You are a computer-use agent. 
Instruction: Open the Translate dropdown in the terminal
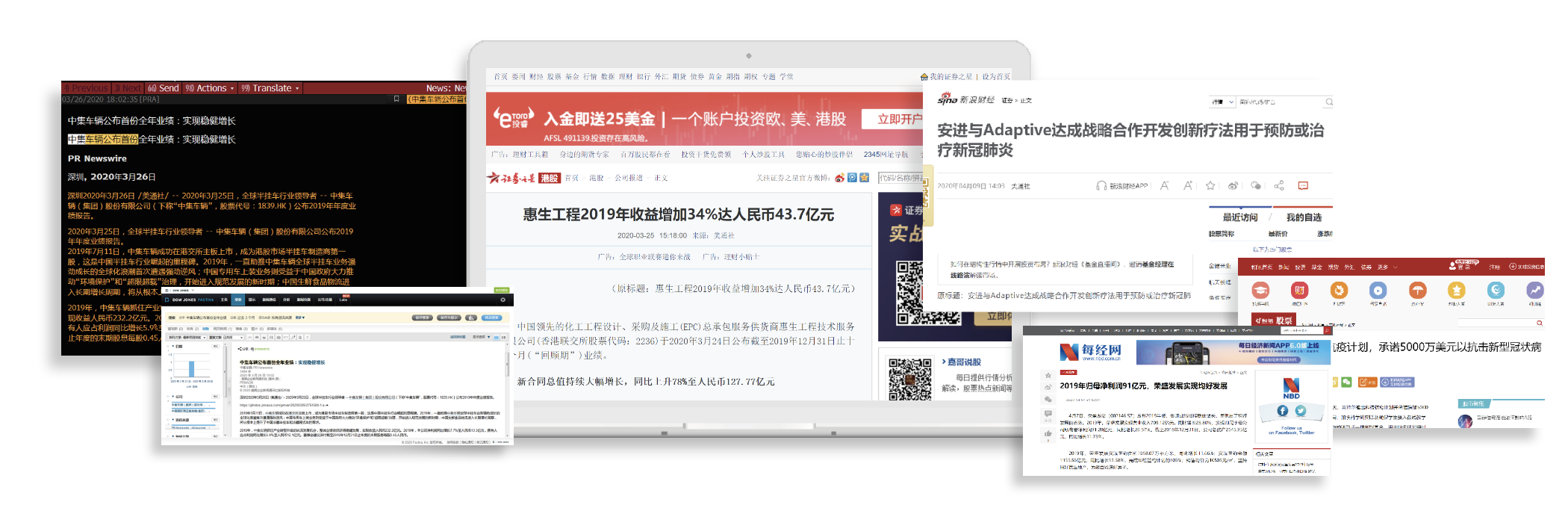270,88
